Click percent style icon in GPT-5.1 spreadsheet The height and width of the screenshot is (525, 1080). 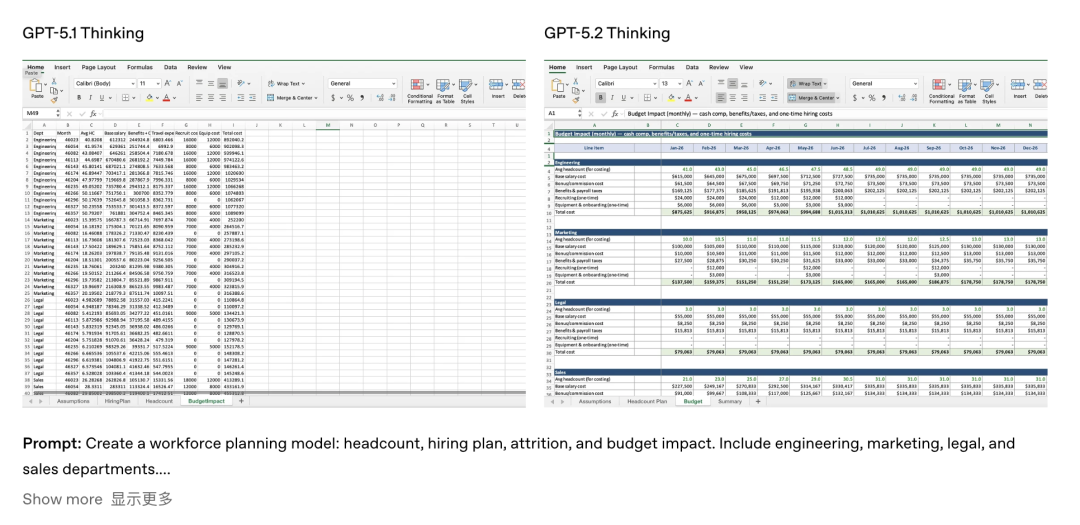[x=350, y=98]
